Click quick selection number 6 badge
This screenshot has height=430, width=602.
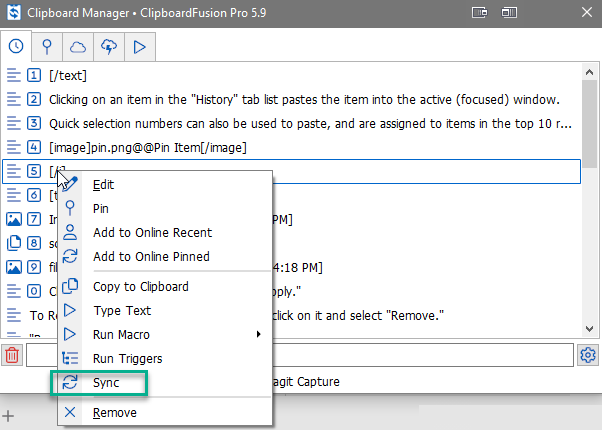[x=34, y=195]
